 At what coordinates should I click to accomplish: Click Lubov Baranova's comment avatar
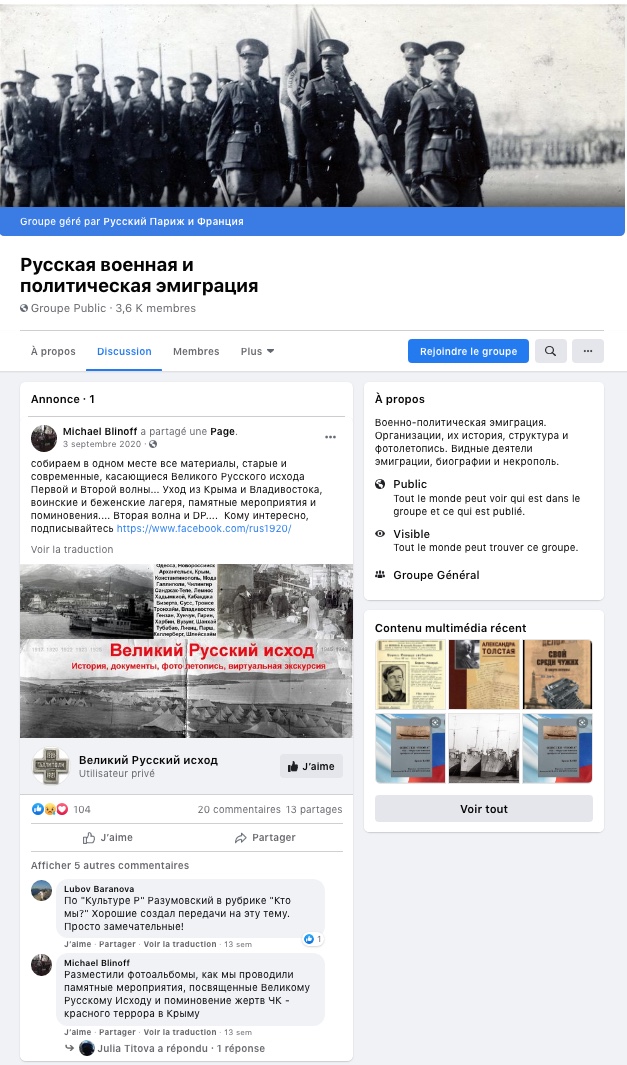[x=41, y=890]
